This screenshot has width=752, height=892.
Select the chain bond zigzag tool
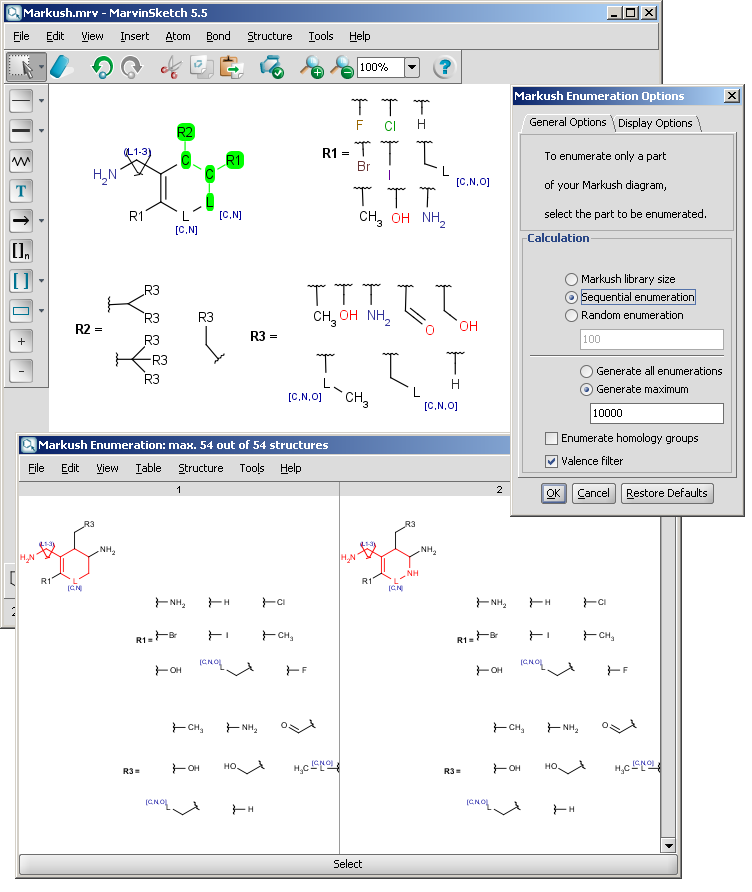[21, 160]
